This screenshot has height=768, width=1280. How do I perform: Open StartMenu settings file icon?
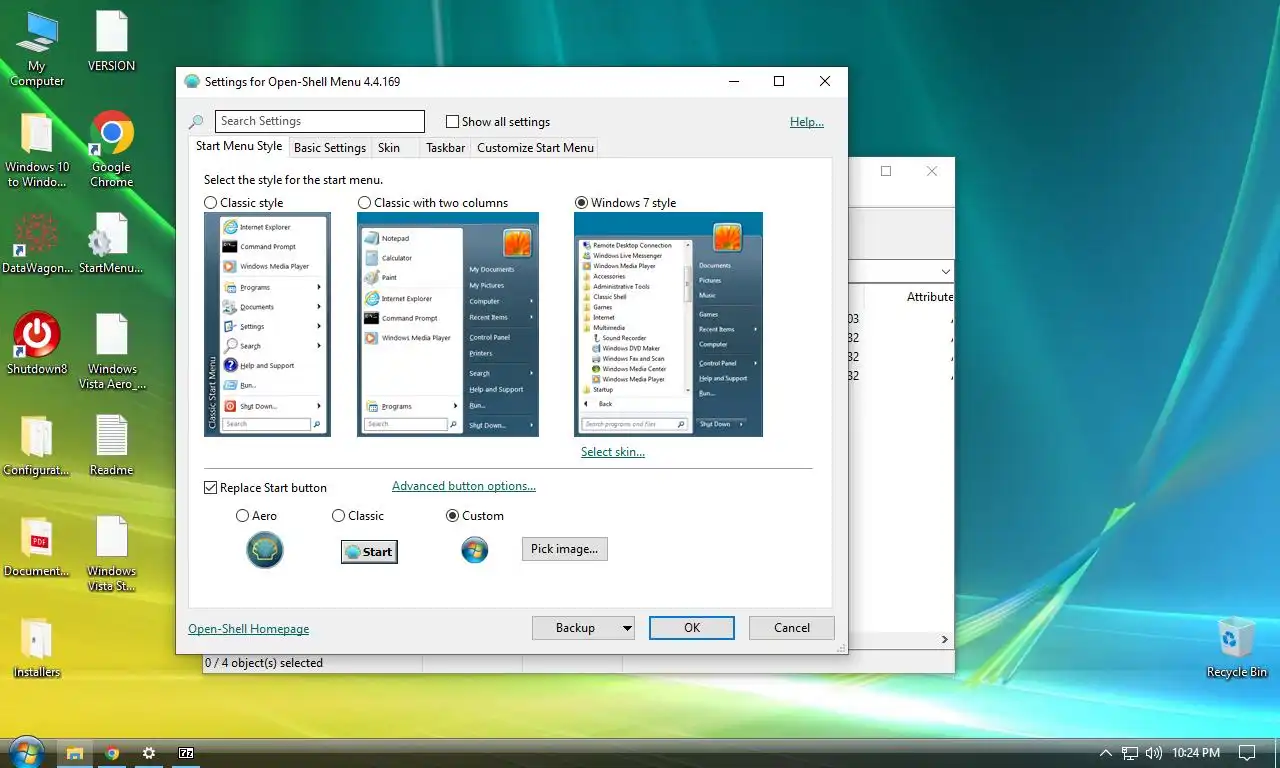111,243
